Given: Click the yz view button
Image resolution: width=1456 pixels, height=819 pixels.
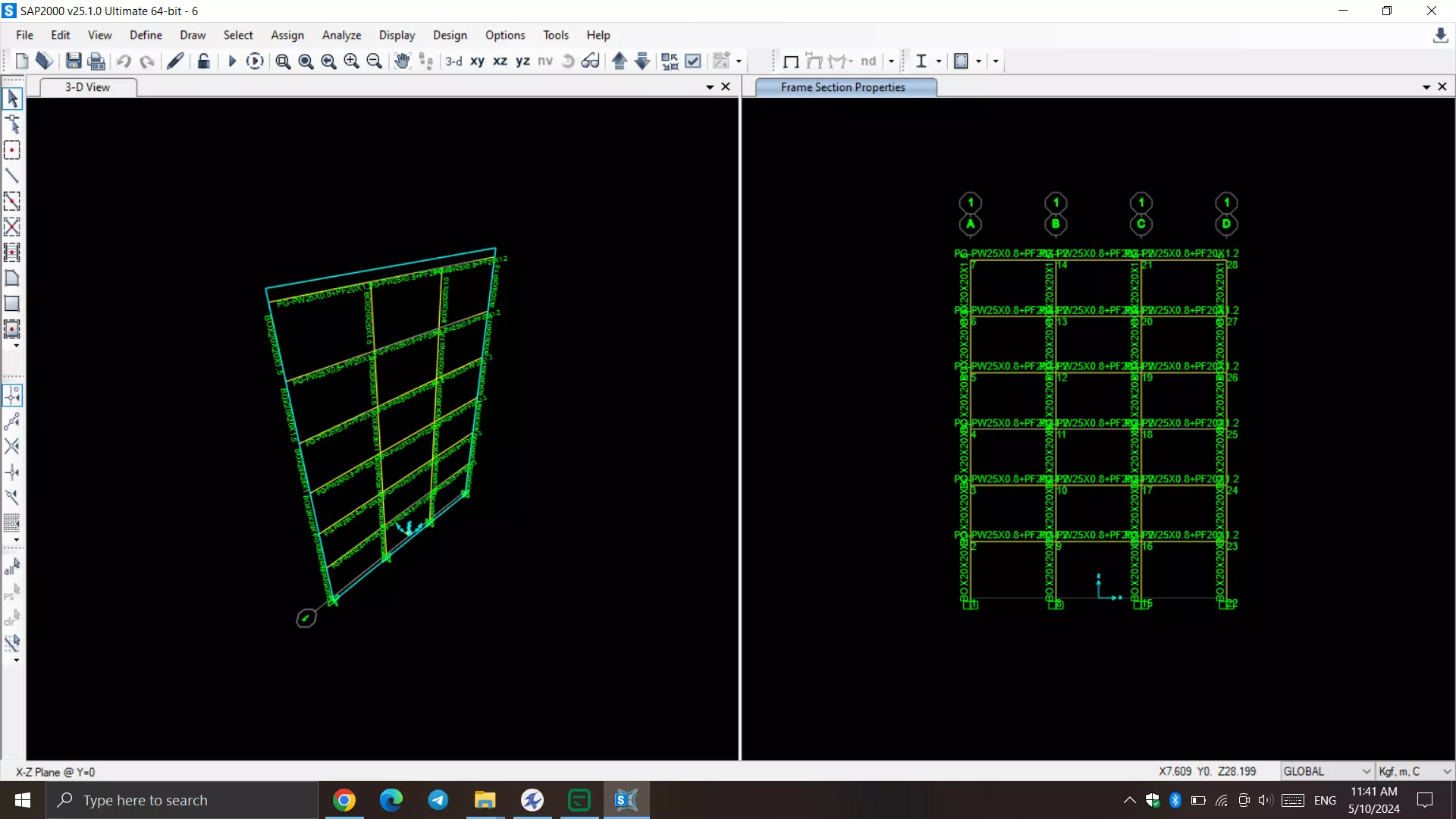Looking at the screenshot, I should click(x=522, y=61).
